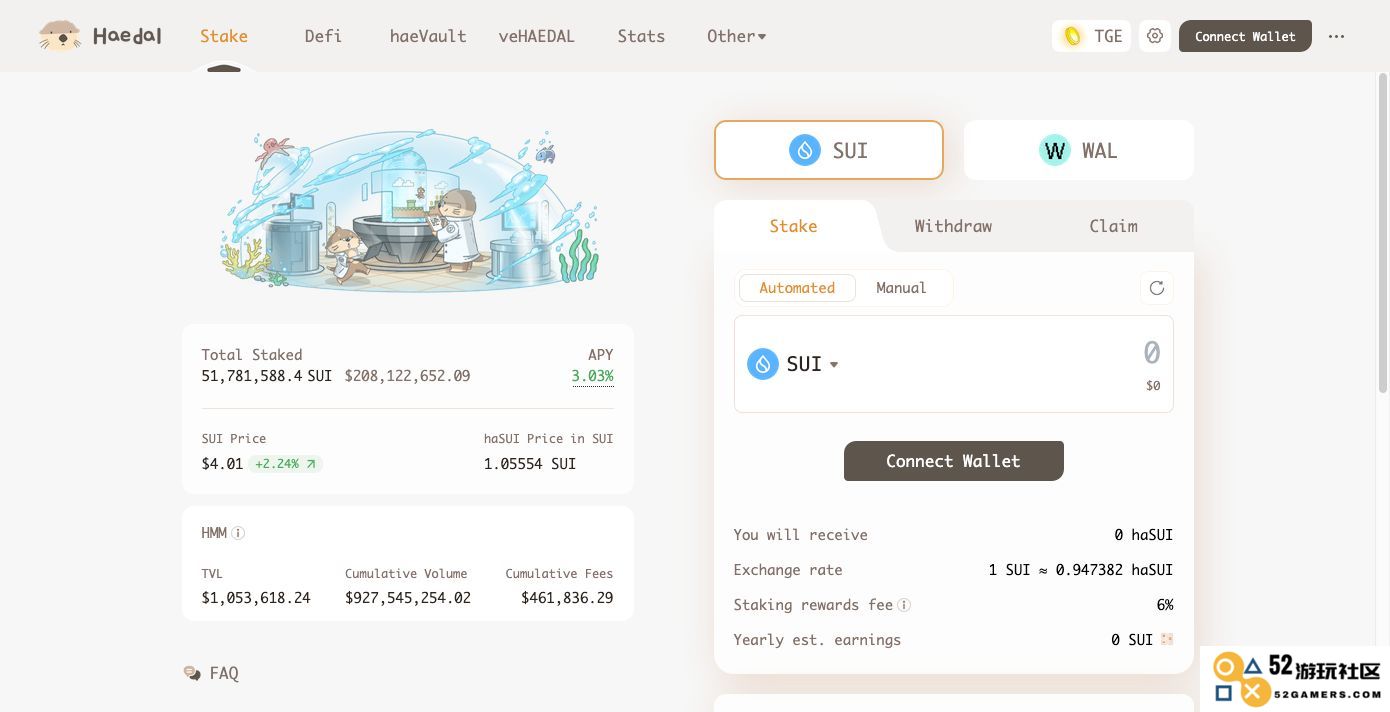This screenshot has height=712, width=1390.
Task: Expand the Other menu dropdown
Action: click(x=736, y=36)
